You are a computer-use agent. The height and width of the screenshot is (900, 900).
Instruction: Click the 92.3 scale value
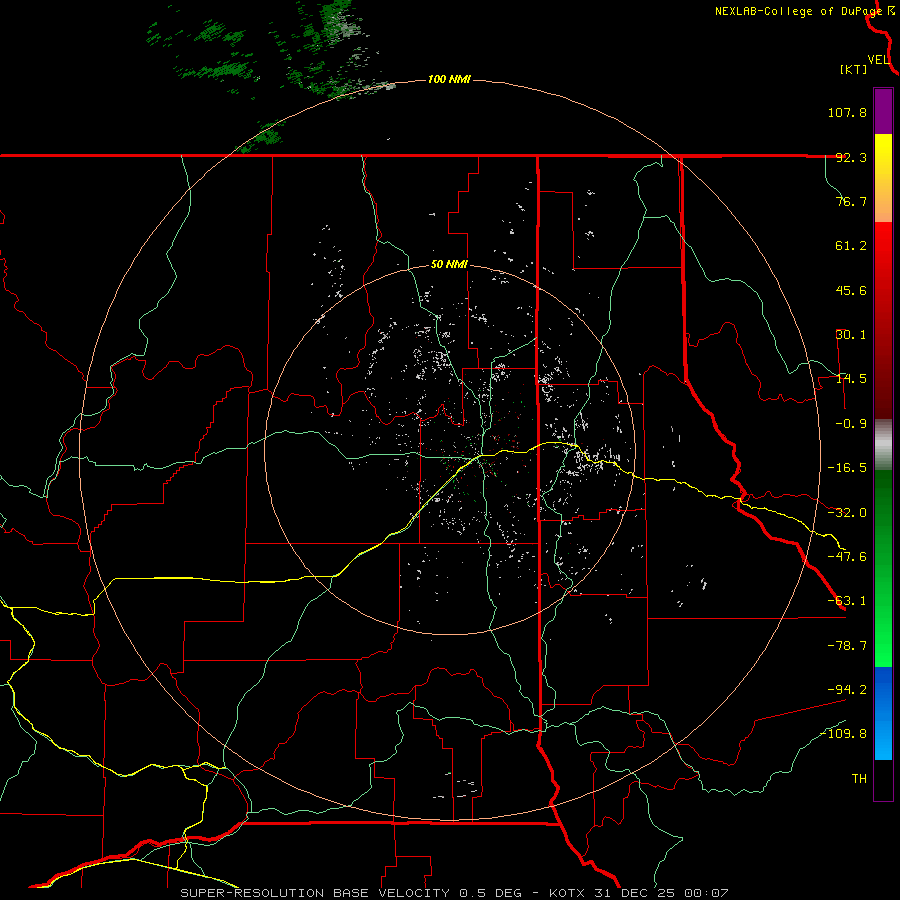point(851,157)
